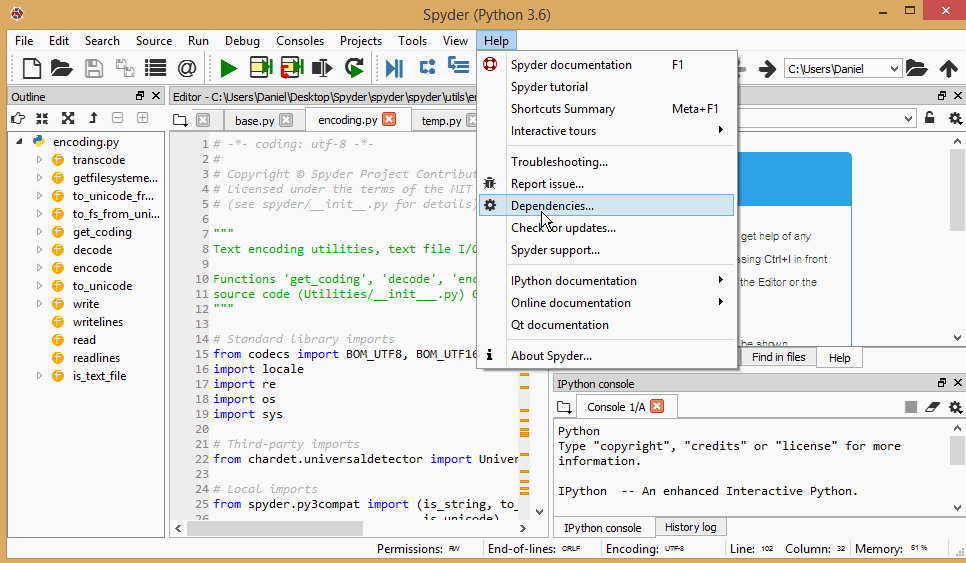The width and height of the screenshot is (966, 563).
Task: Select Dependencies... menu entry
Action: pyautogui.click(x=607, y=206)
